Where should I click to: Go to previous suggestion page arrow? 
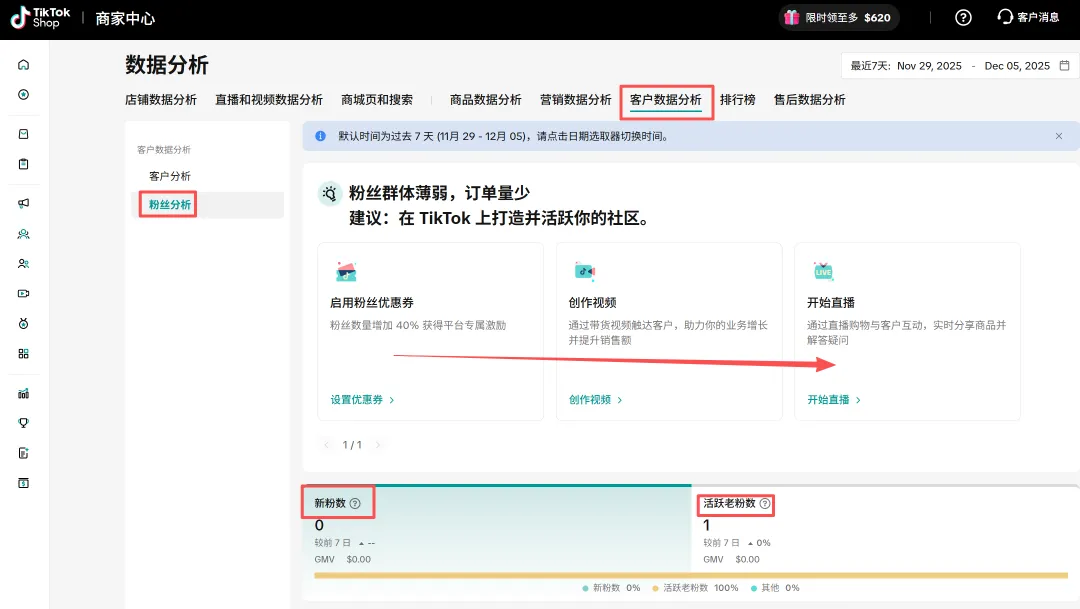point(327,444)
